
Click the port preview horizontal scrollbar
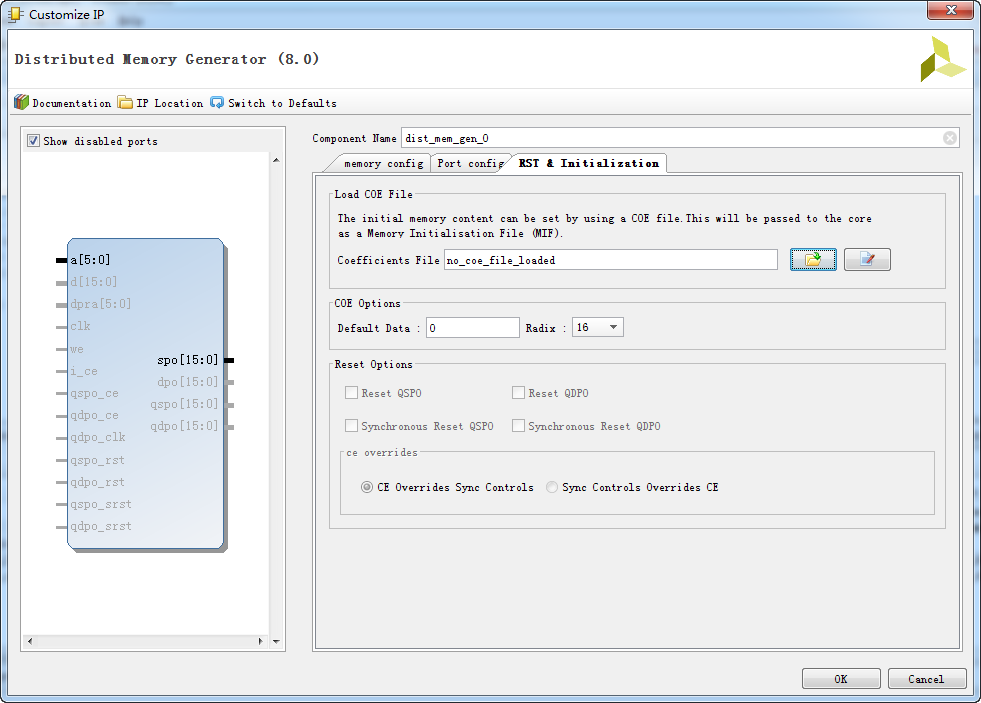click(145, 641)
